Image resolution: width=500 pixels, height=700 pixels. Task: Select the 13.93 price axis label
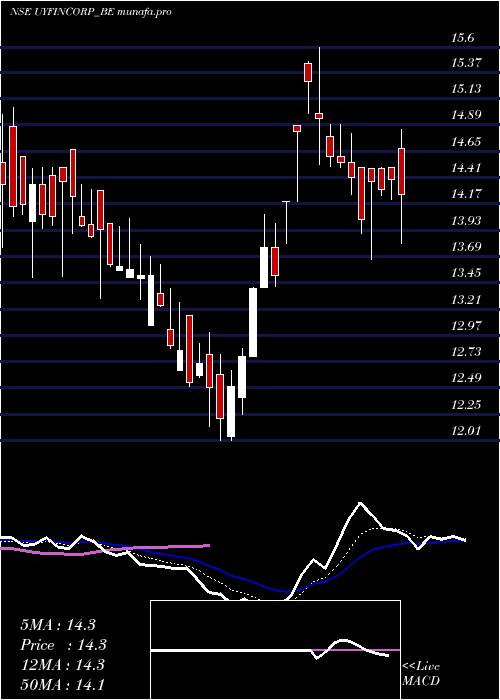(x=466, y=221)
